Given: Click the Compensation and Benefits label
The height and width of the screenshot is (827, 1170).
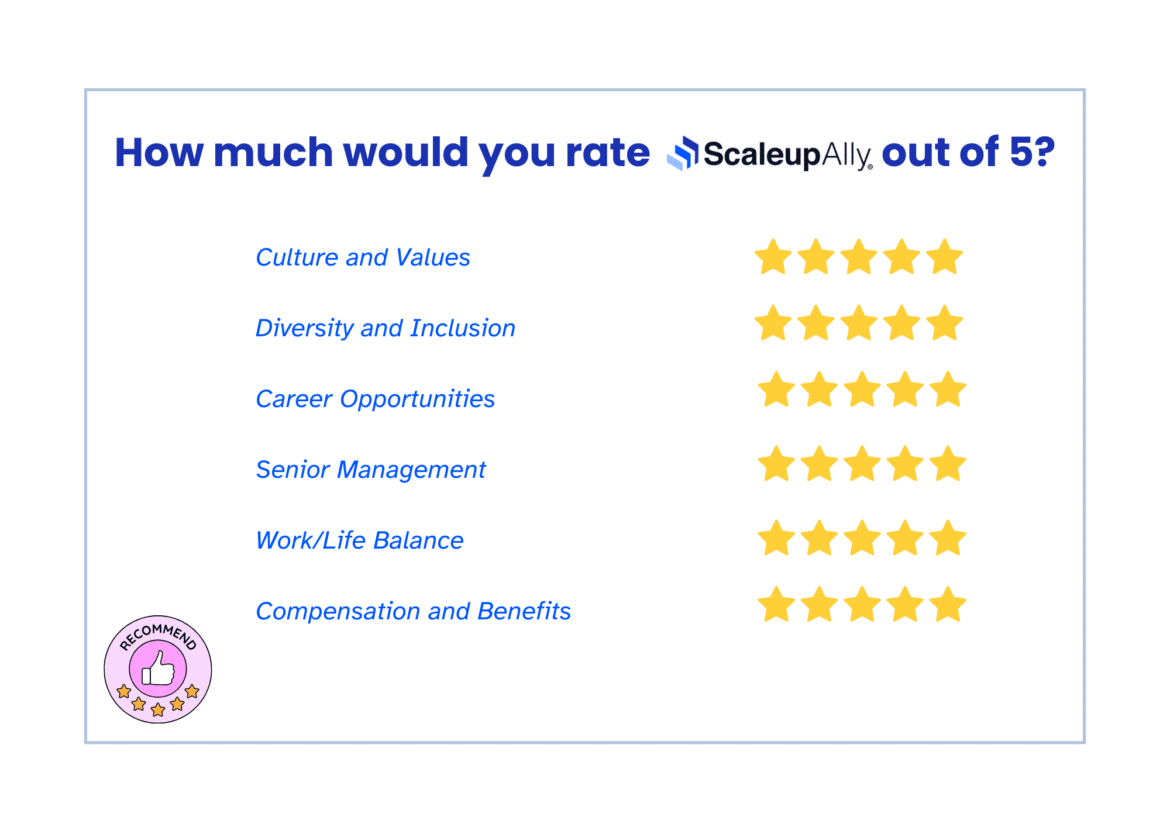Looking at the screenshot, I should click(x=413, y=611).
